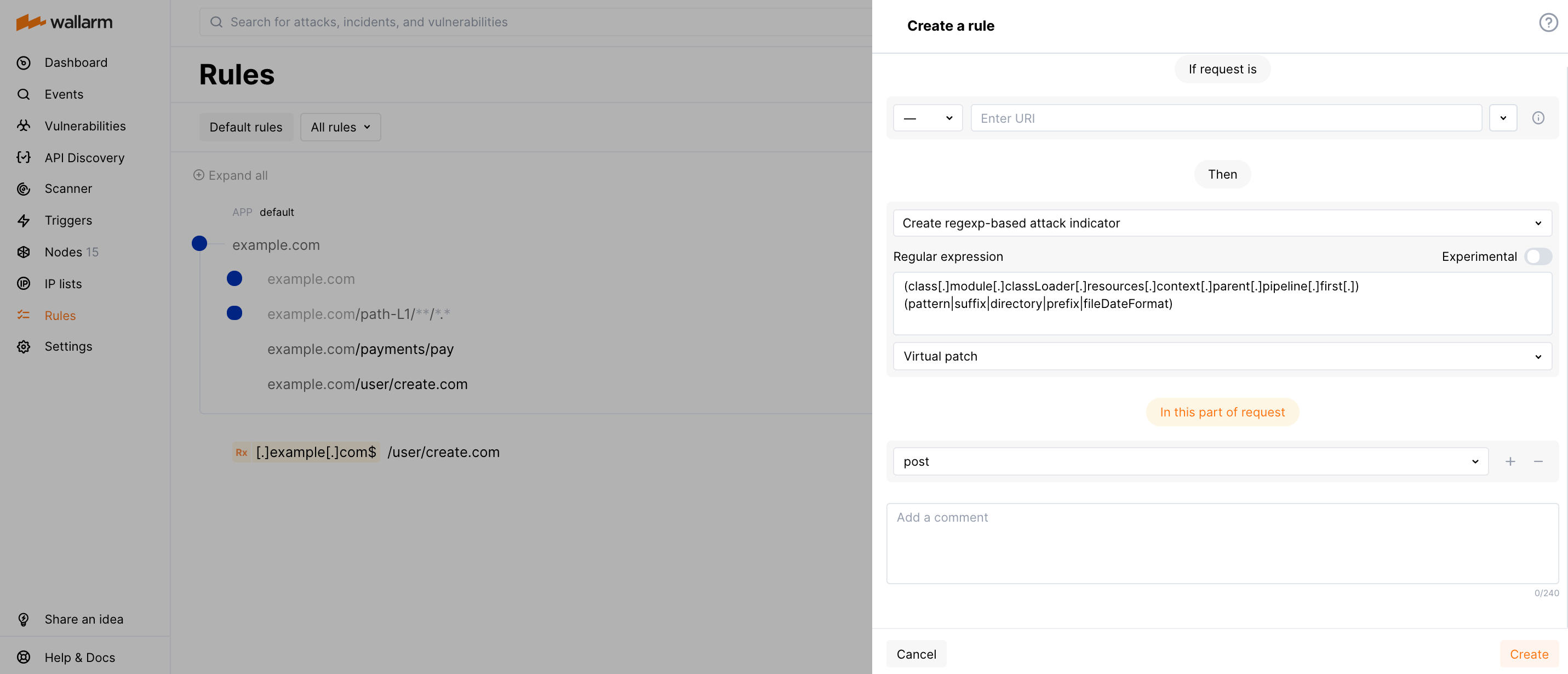Image resolution: width=1568 pixels, height=674 pixels.
Task: Go to Events section
Action: [x=64, y=94]
